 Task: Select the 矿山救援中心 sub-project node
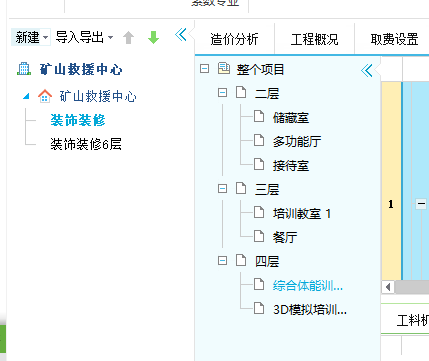(98, 97)
